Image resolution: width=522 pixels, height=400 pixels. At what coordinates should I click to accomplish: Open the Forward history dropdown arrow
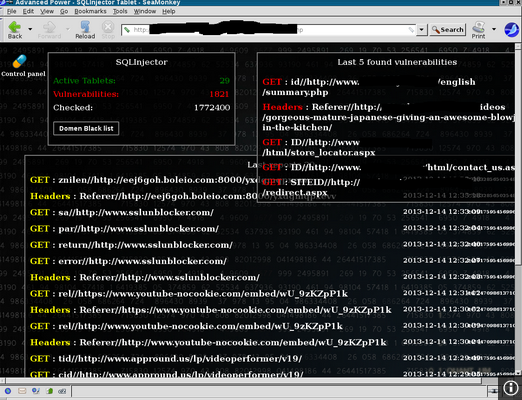(x=68, y=29)
